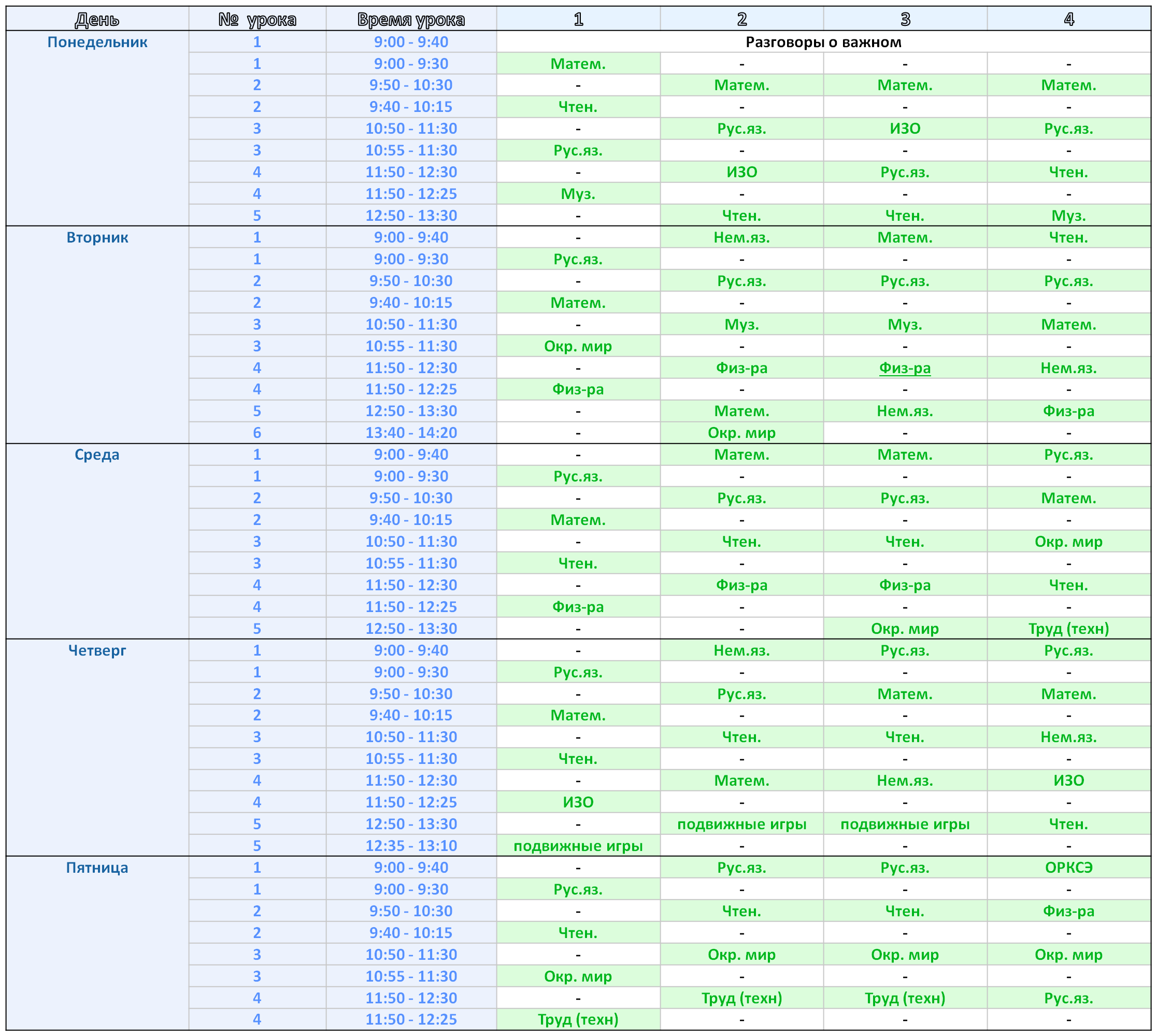Select Monday's 'Муз.' in the 11:50 - 12:25 row

578,193
